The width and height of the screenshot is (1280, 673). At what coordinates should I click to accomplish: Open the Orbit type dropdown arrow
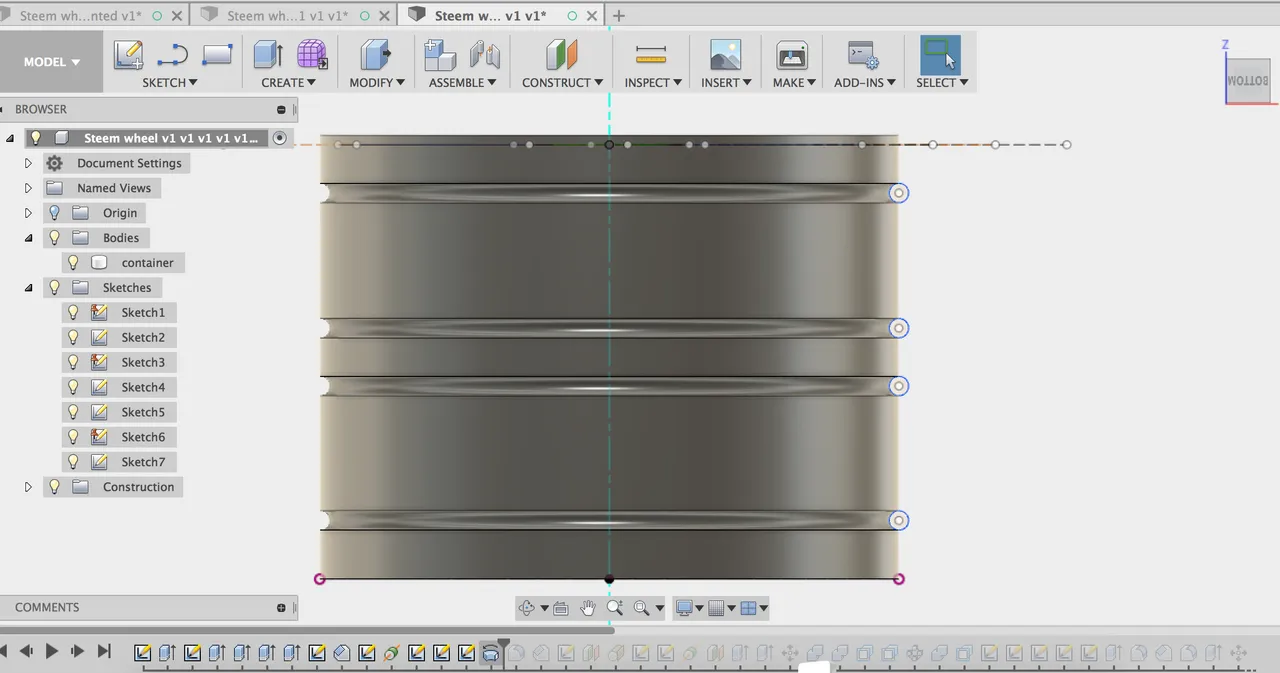[x=544, y=608]
